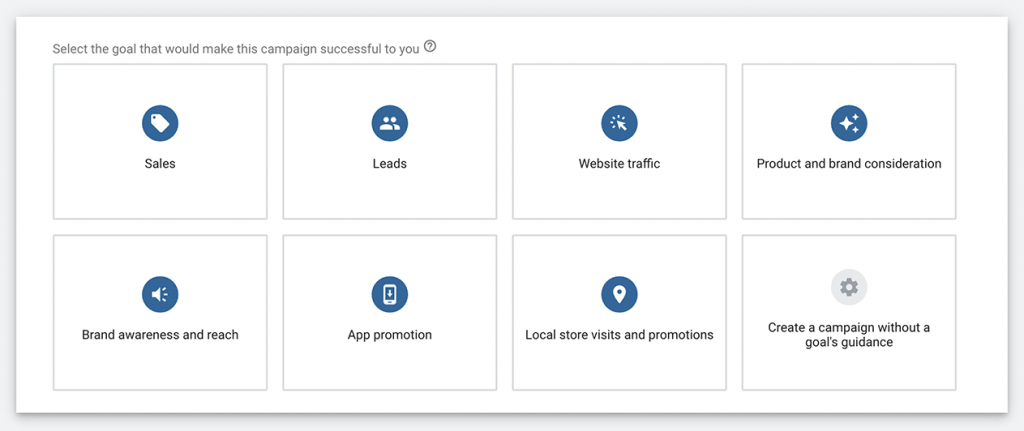The height and width of the screenshot is (431, 1024).
Task: Click the location pin Local store icon
Action: pyautogui.click(x=619, y=295)
